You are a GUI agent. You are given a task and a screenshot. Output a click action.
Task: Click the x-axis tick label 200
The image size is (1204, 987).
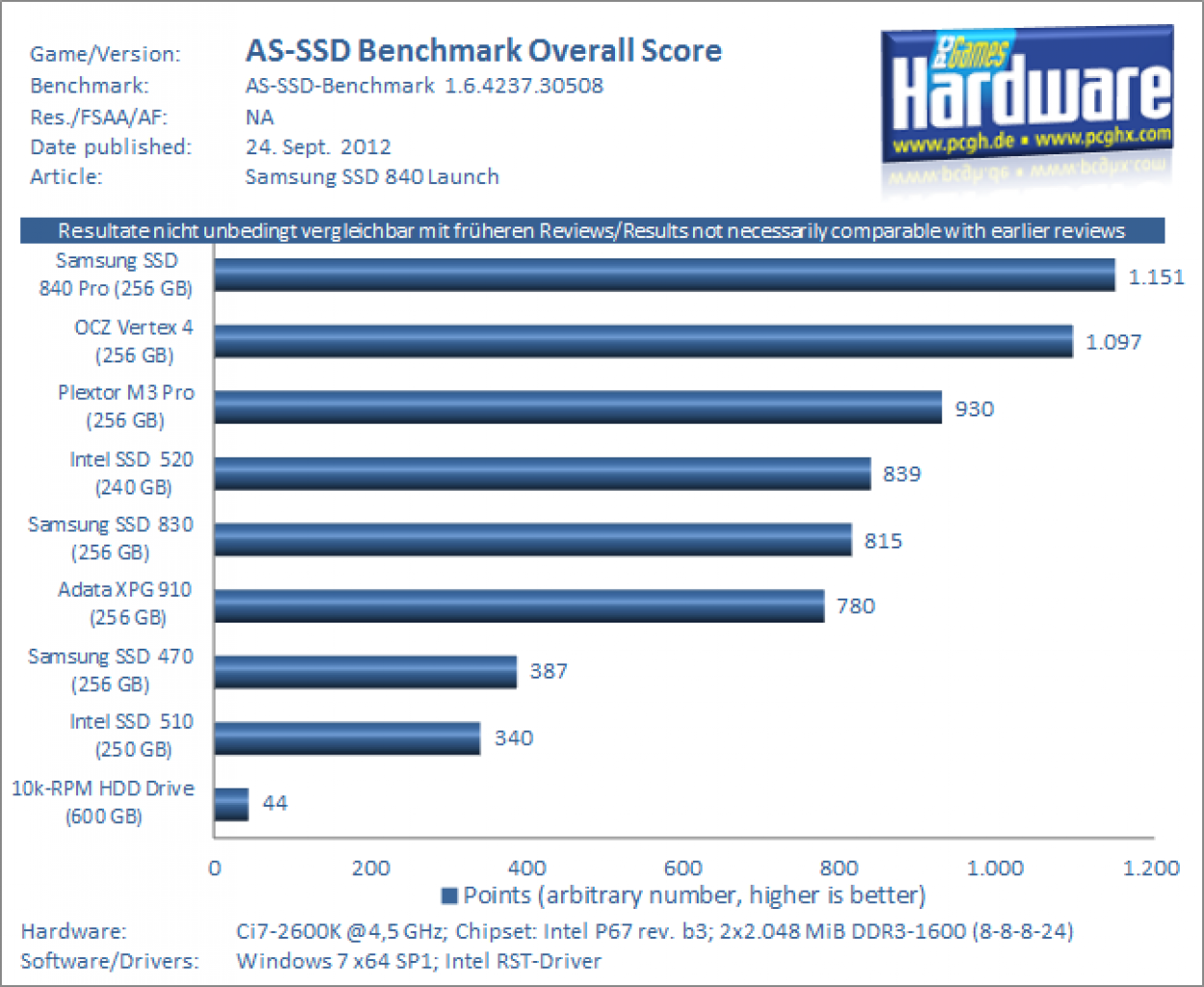coord(370,868)
